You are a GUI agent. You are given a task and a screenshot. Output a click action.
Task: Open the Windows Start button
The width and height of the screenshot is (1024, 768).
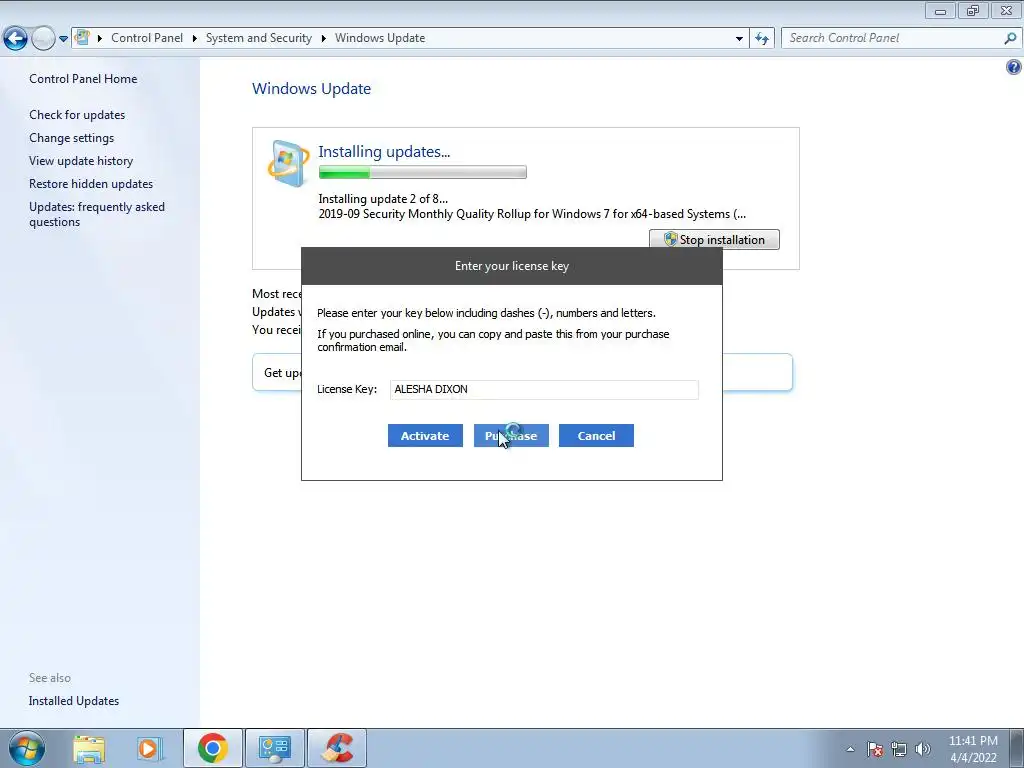coord(27,748)
